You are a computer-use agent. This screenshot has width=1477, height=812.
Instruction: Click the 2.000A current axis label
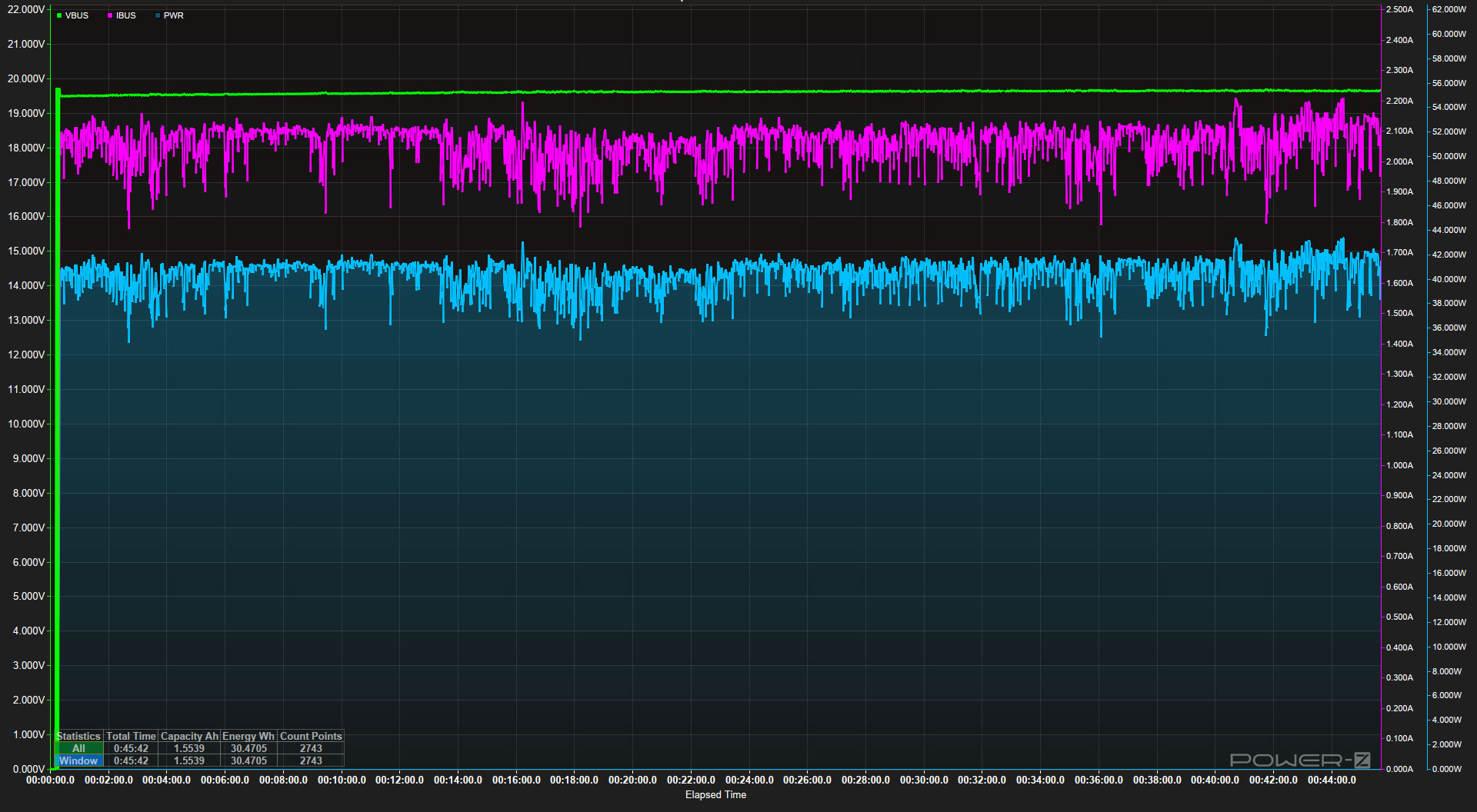pyautogui.click(x=1399, y=161)
